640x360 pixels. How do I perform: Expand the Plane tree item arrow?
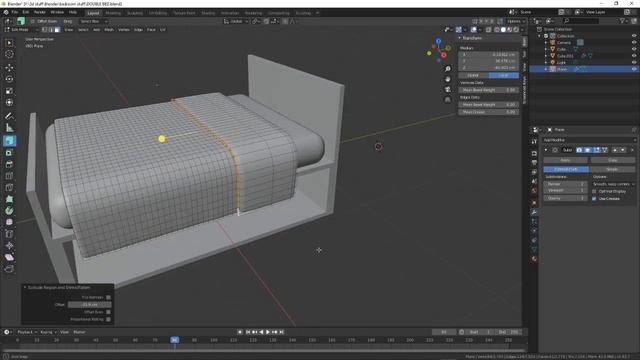546,69
